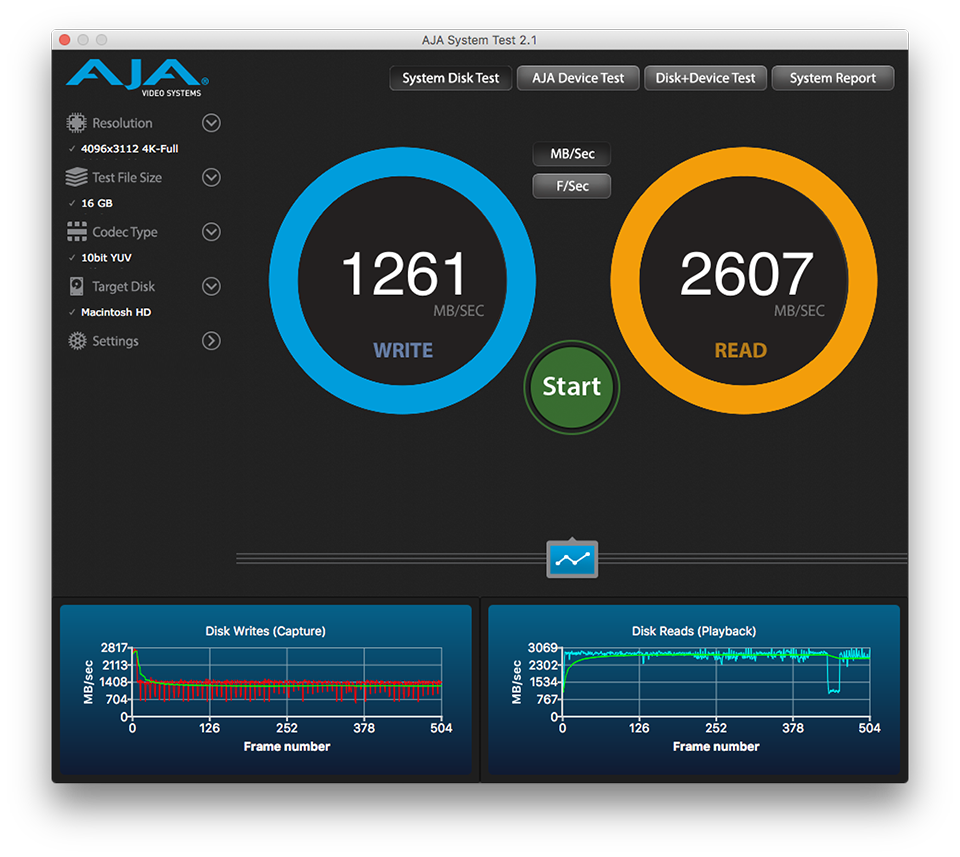Viewport: 960px width, 857px height.
Task: Click the Test File Size stack icon
Action: pos(77,178)
